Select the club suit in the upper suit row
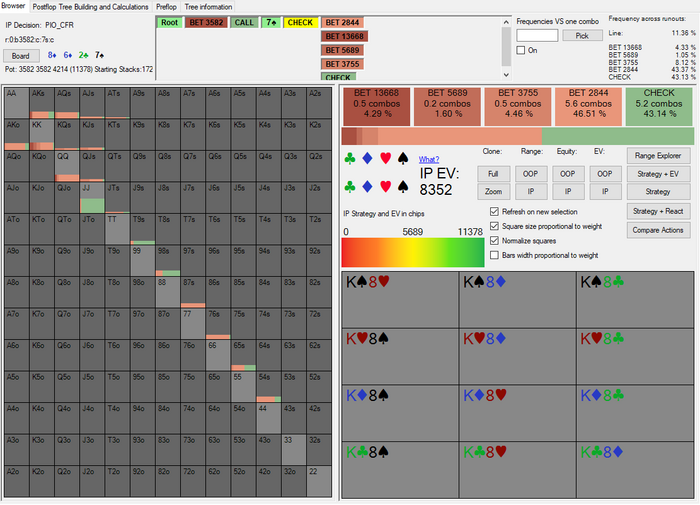700x505 pixels. pos(350,159)
